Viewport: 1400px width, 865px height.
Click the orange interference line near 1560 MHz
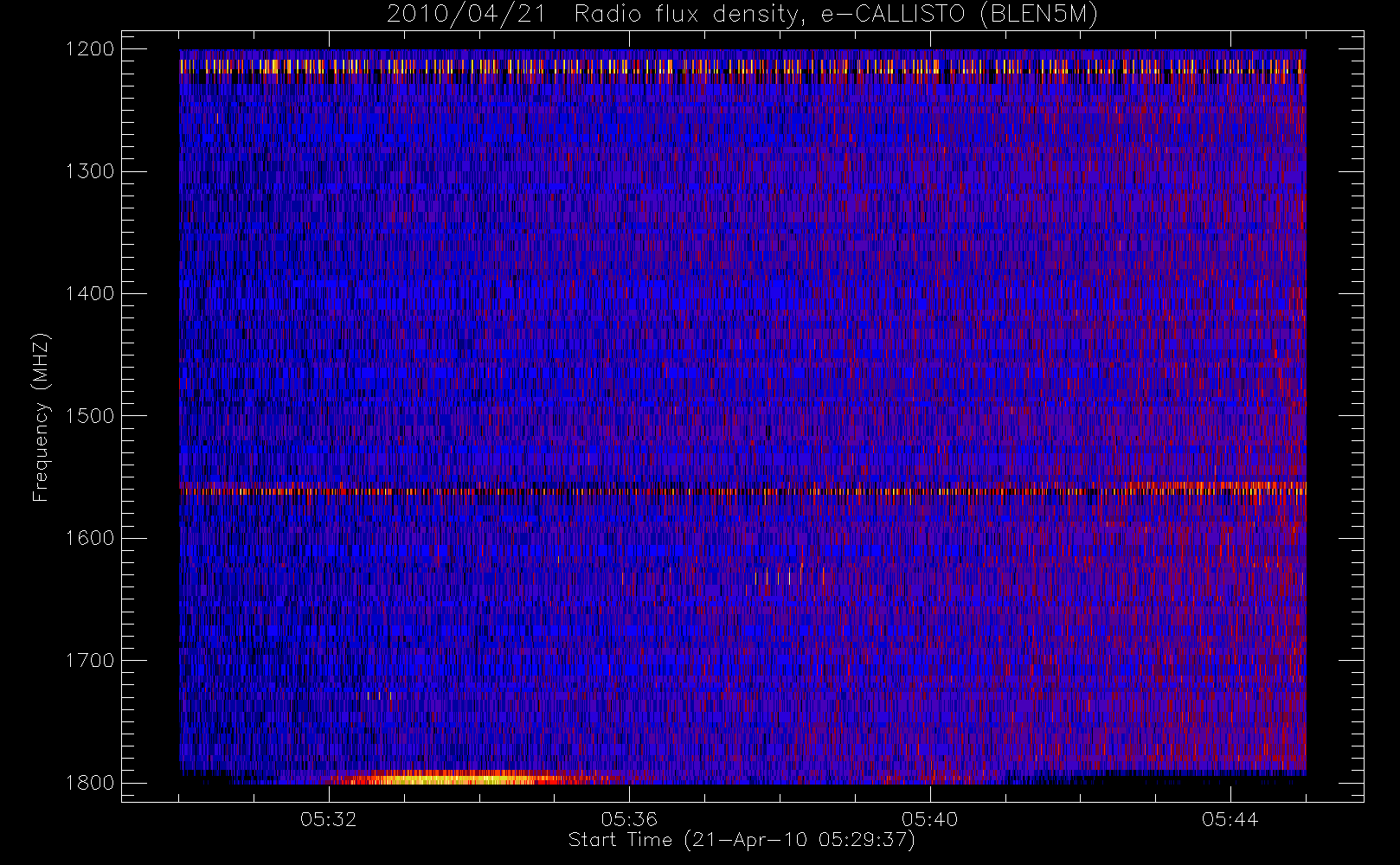[742, 490]
